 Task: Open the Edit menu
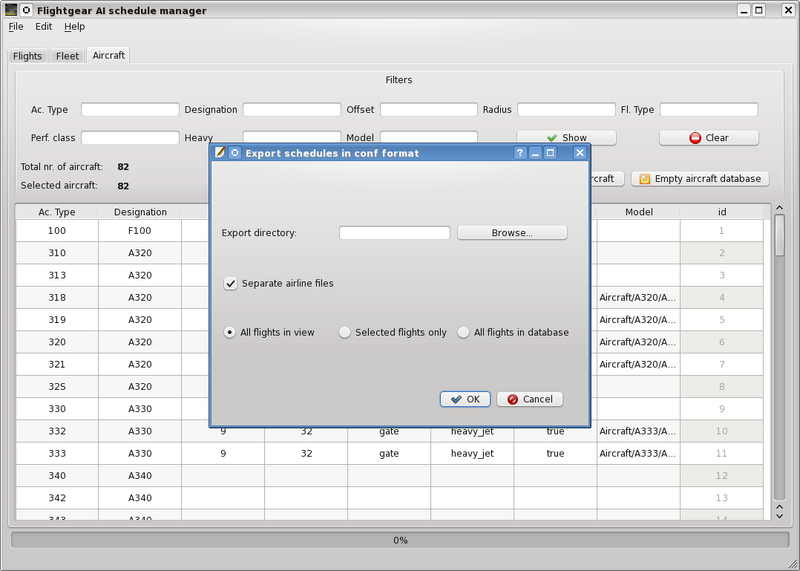coord(43,27)
